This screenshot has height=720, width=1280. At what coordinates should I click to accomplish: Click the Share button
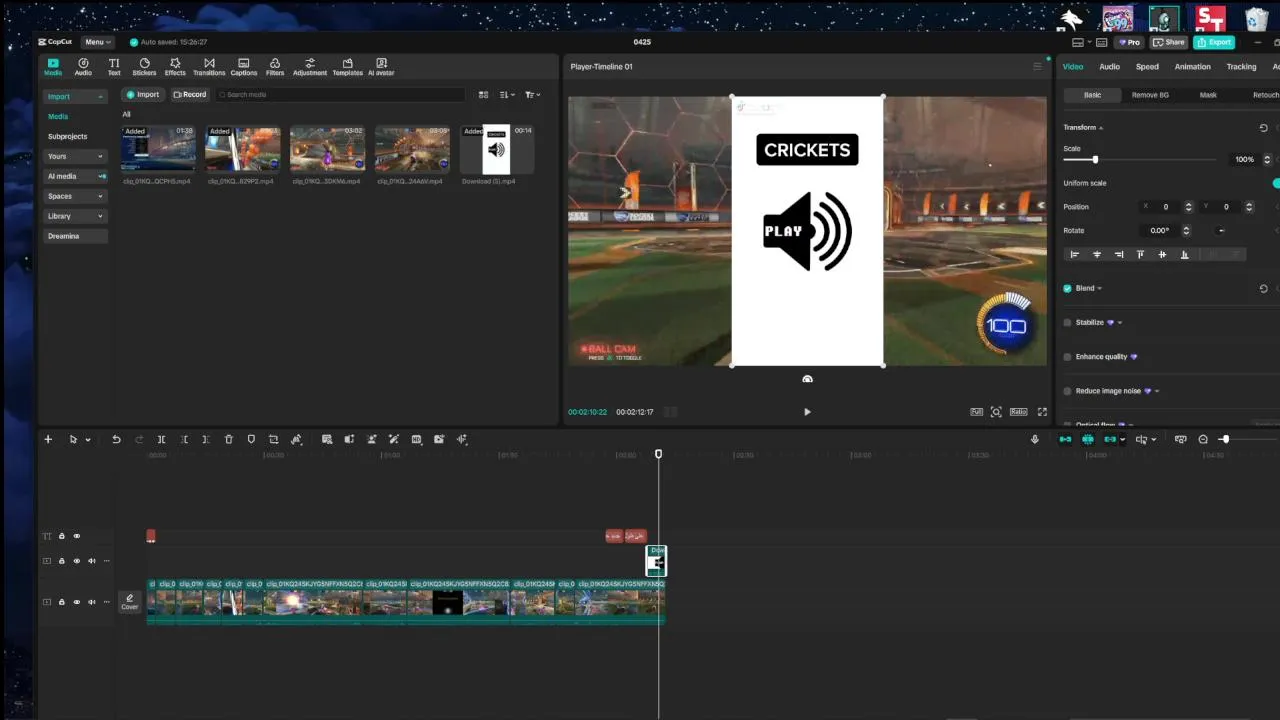(1168, 42)
